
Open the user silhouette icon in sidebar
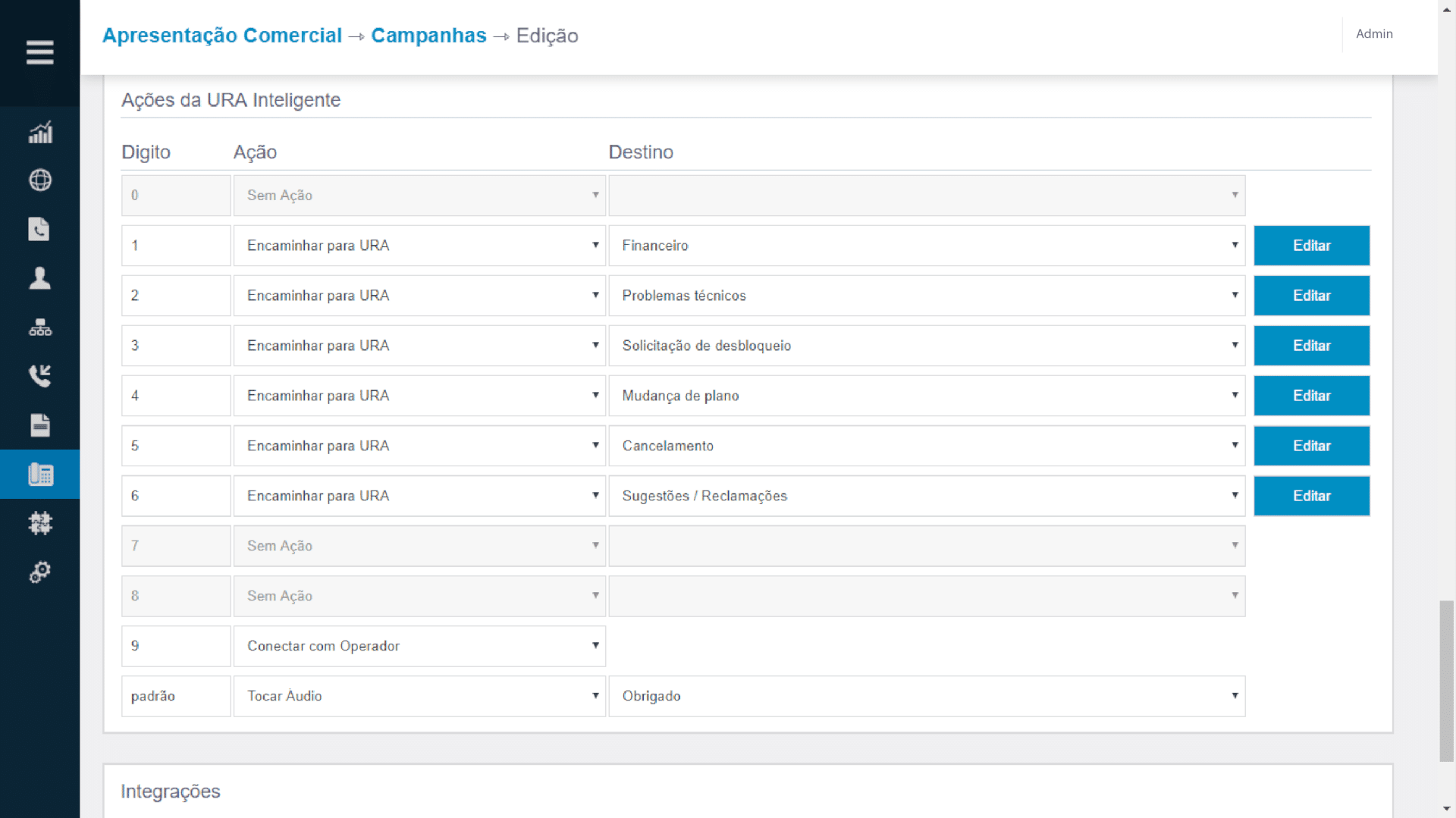40,278
